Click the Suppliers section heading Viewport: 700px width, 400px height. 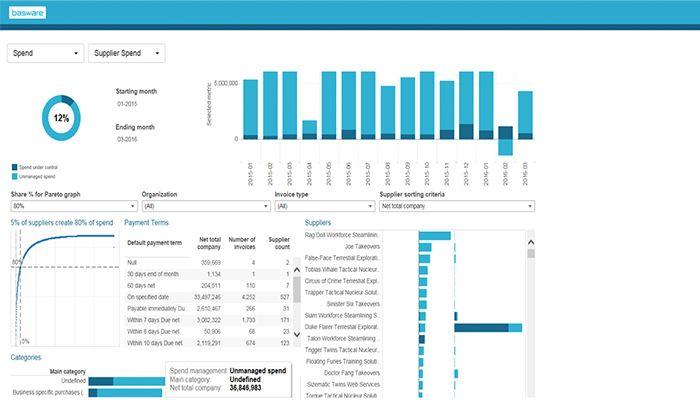pos(318,222)
